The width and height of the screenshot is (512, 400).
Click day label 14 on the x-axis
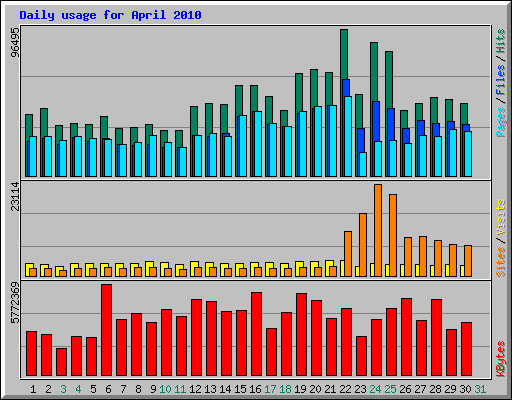(x=225, y=389)
